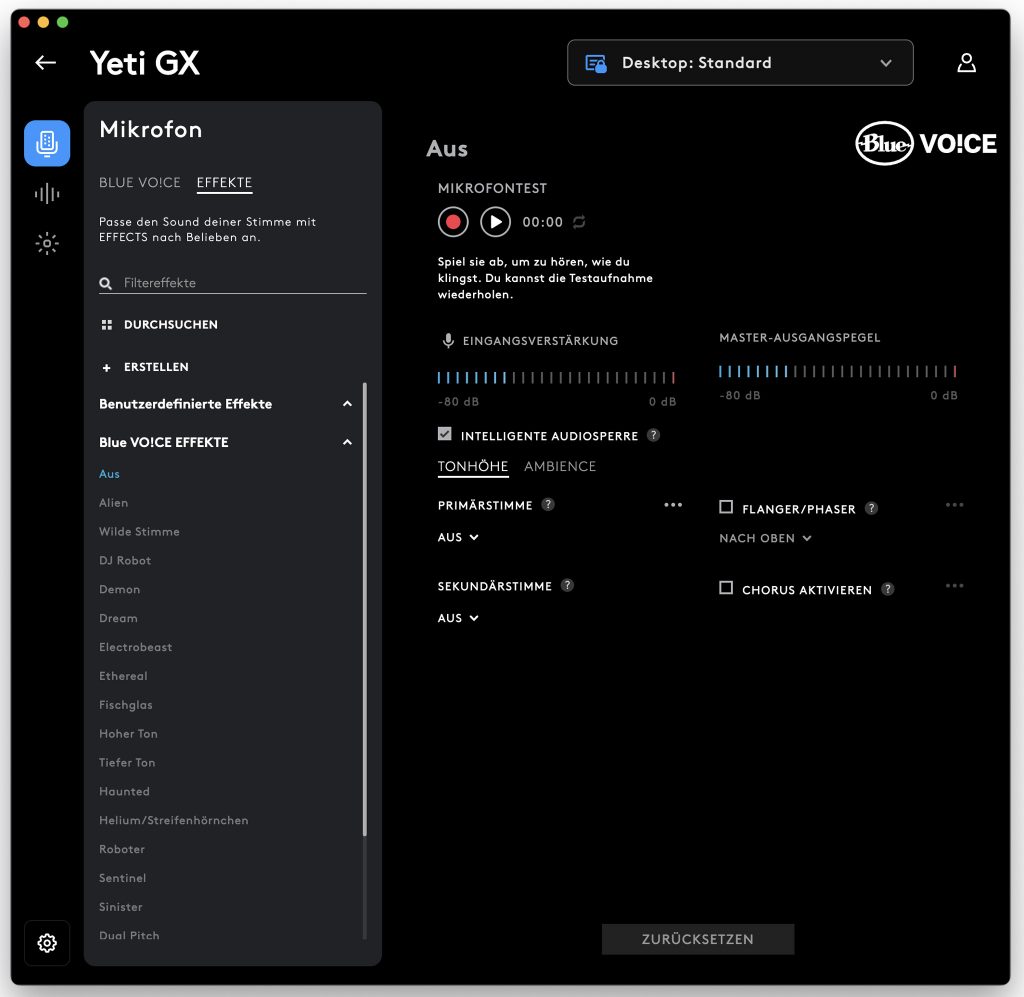1024x997 pixels.
Task: Collapse Blue VO!CE EFFEKTE section
Action: (347, 443)
